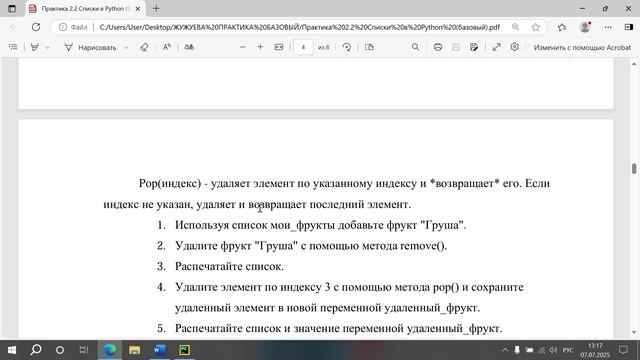Click Изменить с помощью Acrobat

582,47
